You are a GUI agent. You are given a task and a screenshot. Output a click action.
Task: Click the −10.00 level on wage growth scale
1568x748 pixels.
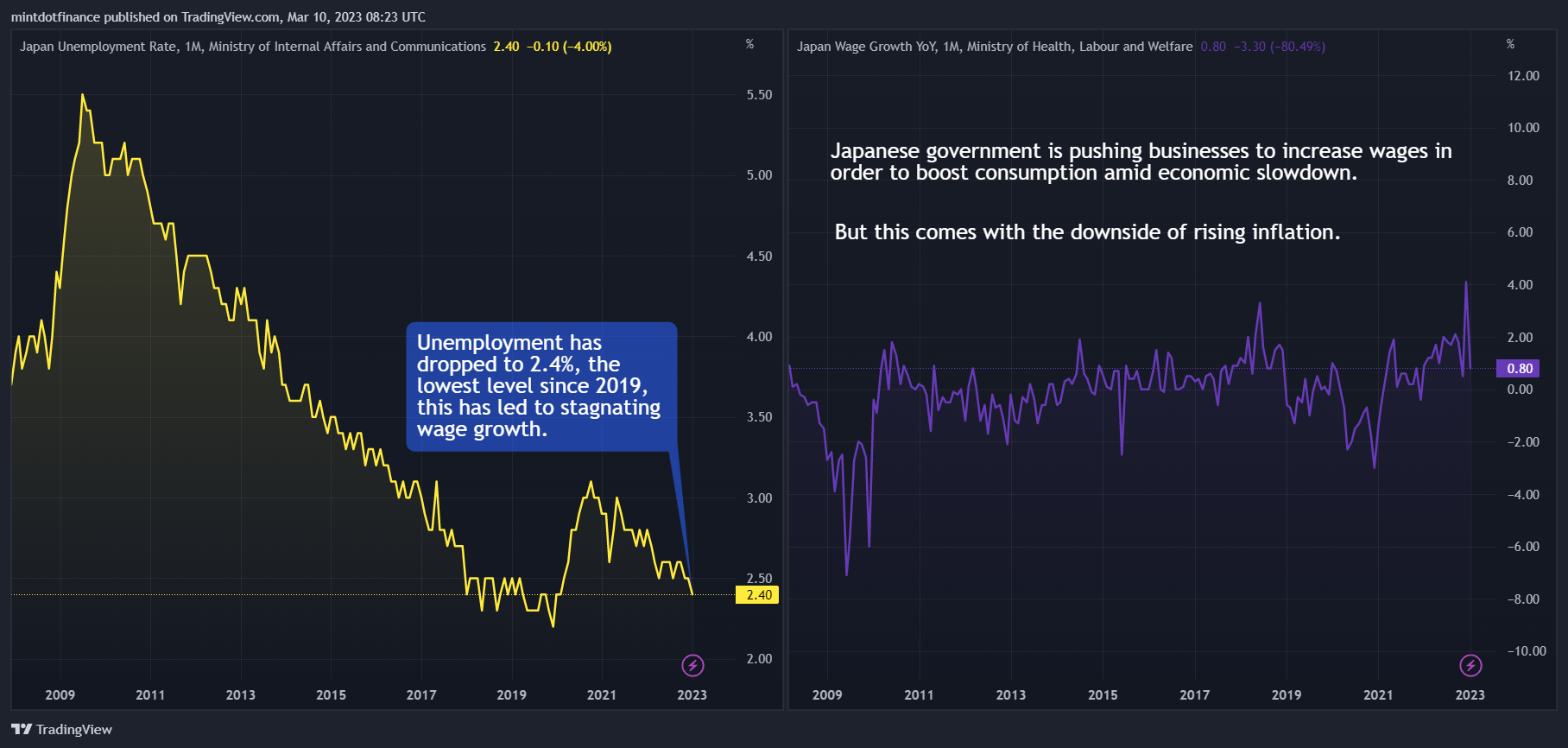1527,651
